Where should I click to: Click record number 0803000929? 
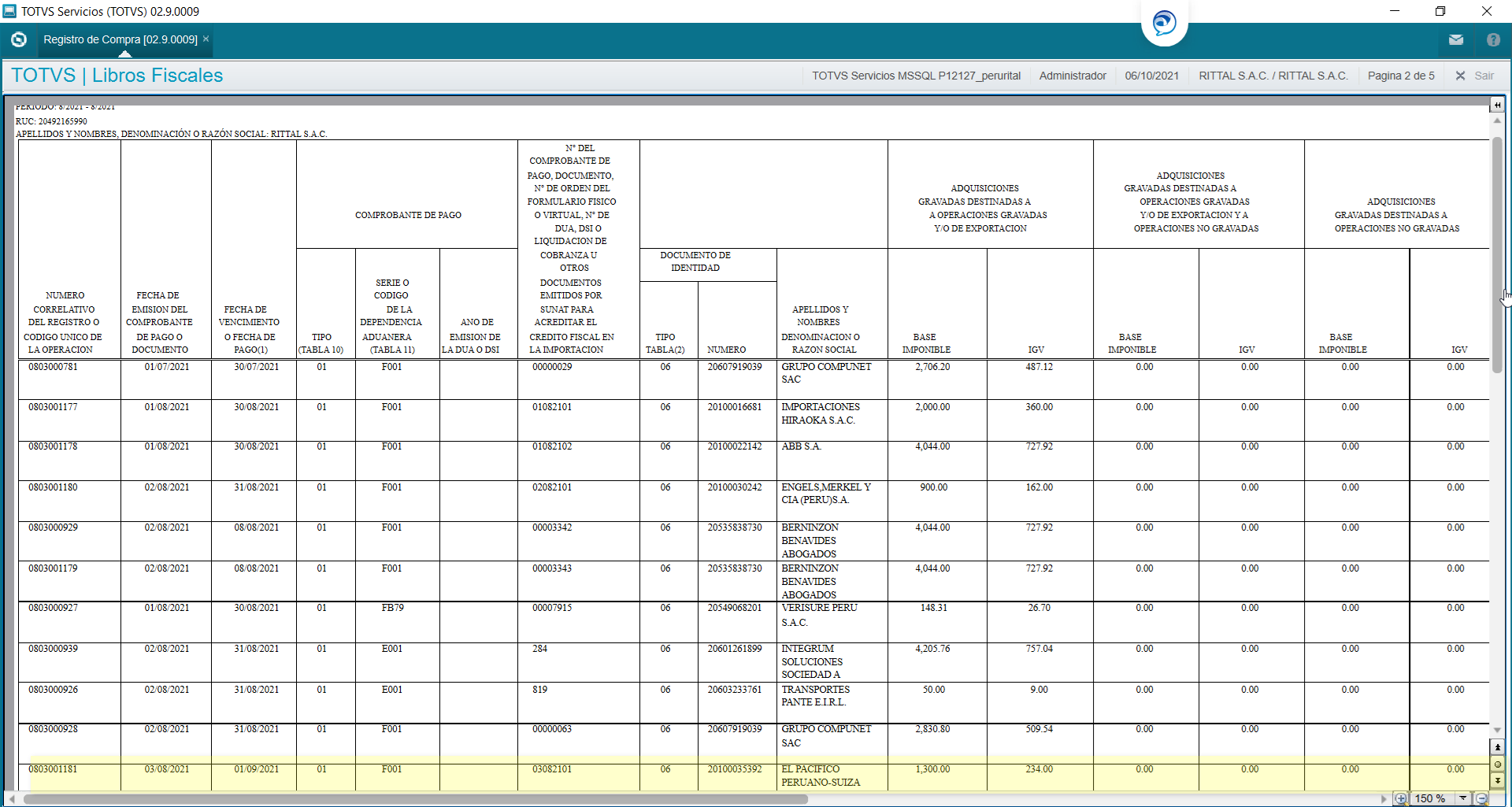(x=53, y=528)
